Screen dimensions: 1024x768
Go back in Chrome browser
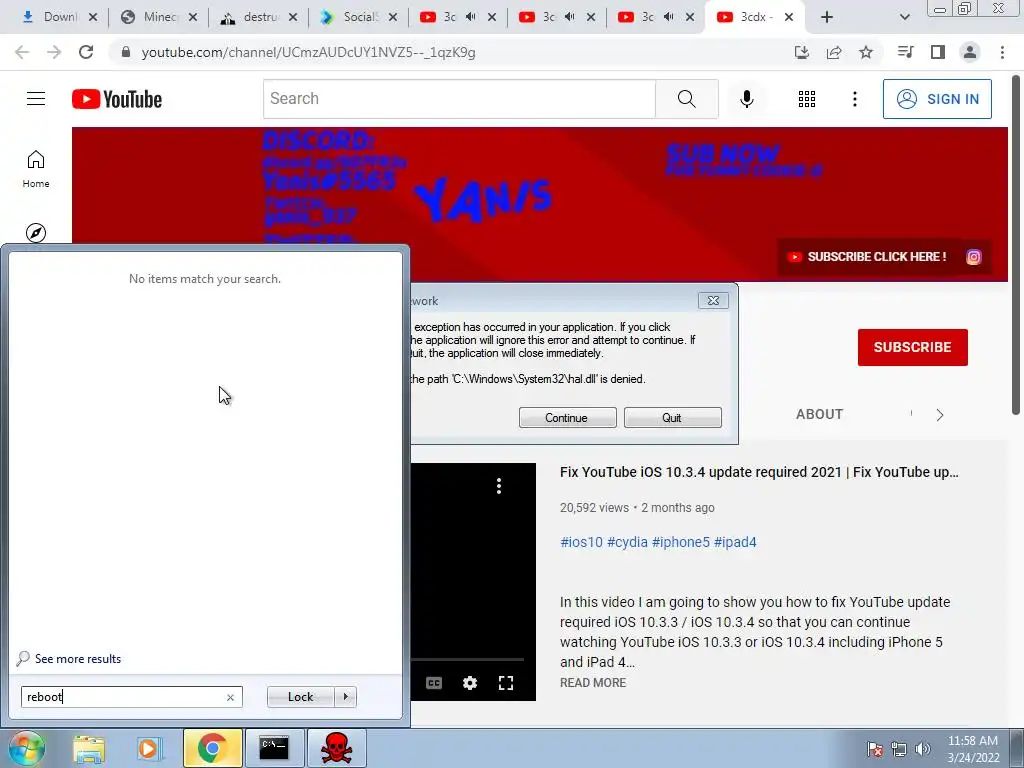click(22, 52)
